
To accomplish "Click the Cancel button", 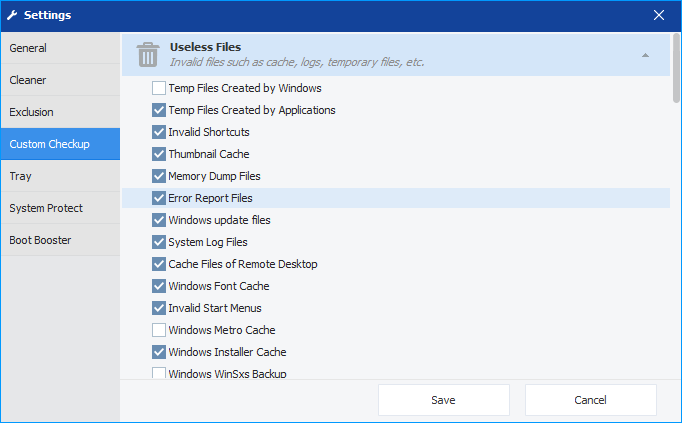I will pyautogui.click(x=591, y=400).
